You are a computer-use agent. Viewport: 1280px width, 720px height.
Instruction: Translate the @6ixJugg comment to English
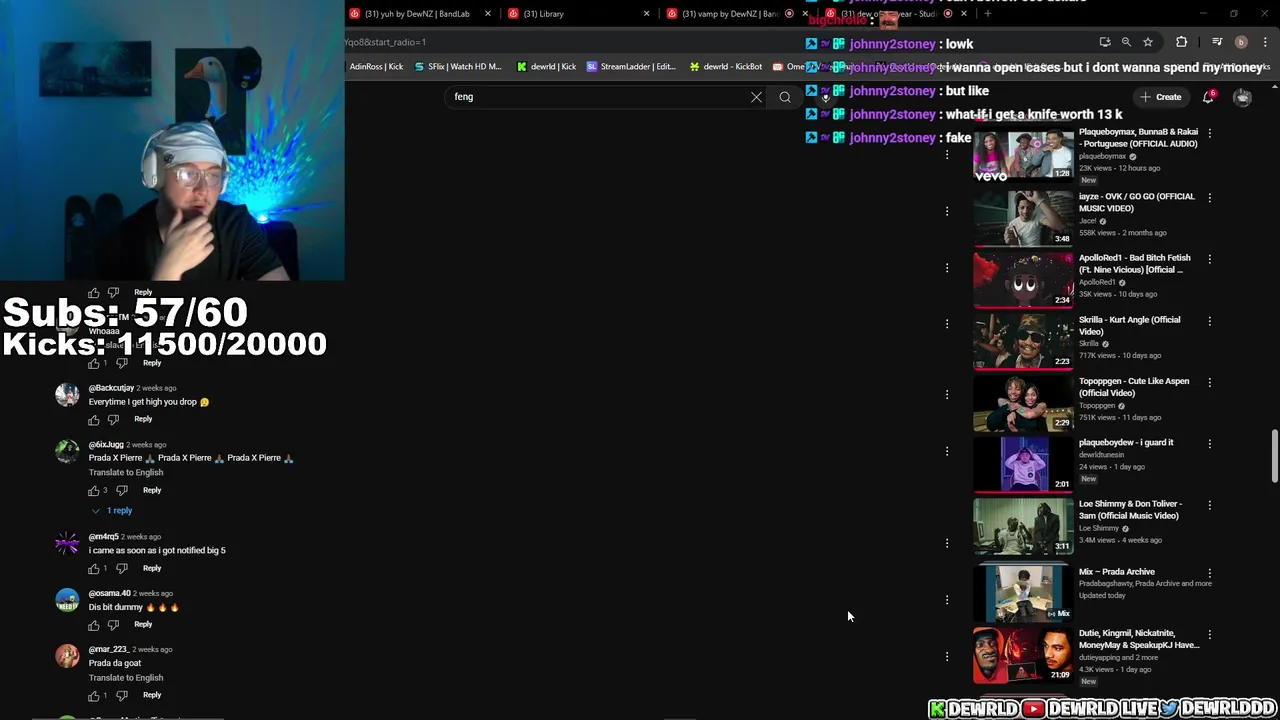click(x=126, y=472)
